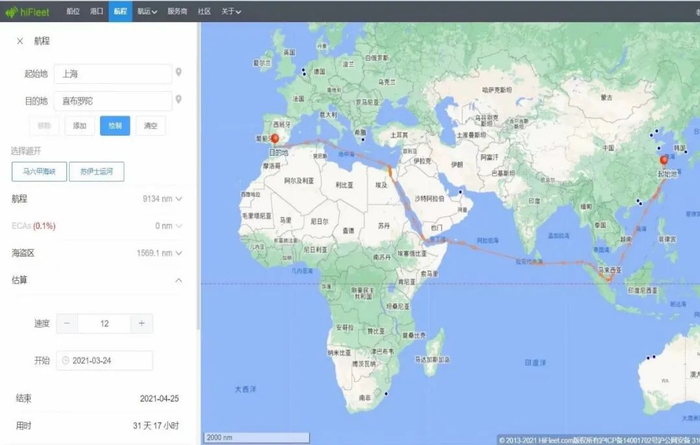Click the greyed-out 移除 button
700x445 pixels.
(44, 126)
